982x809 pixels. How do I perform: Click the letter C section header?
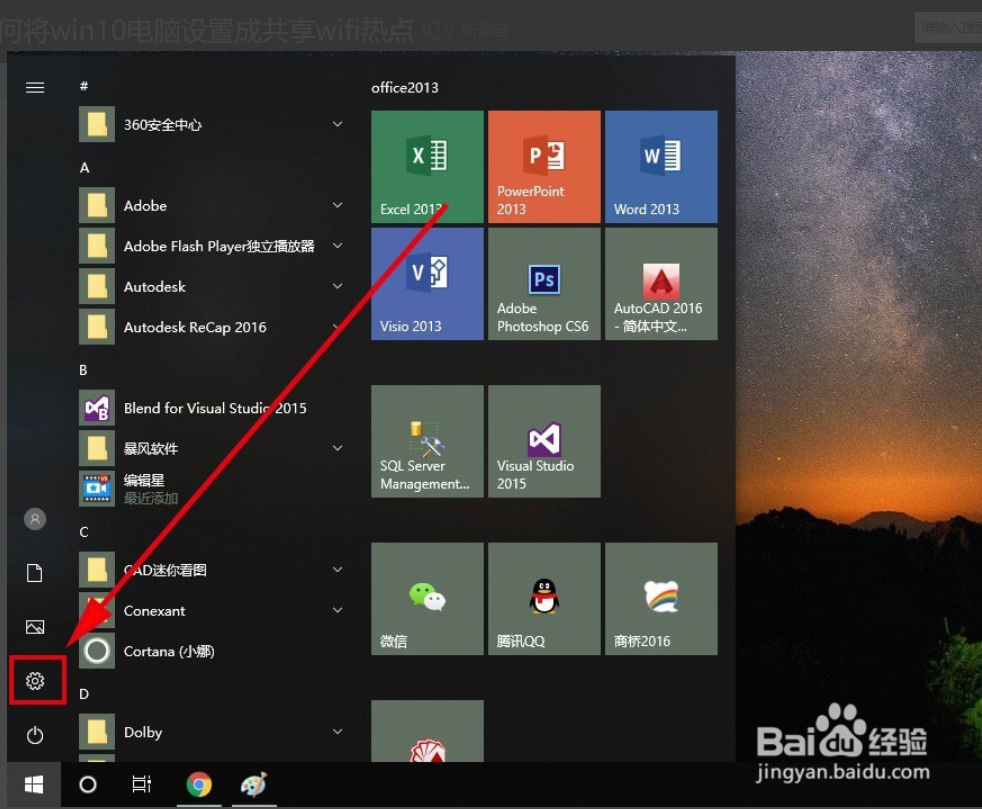84,532
